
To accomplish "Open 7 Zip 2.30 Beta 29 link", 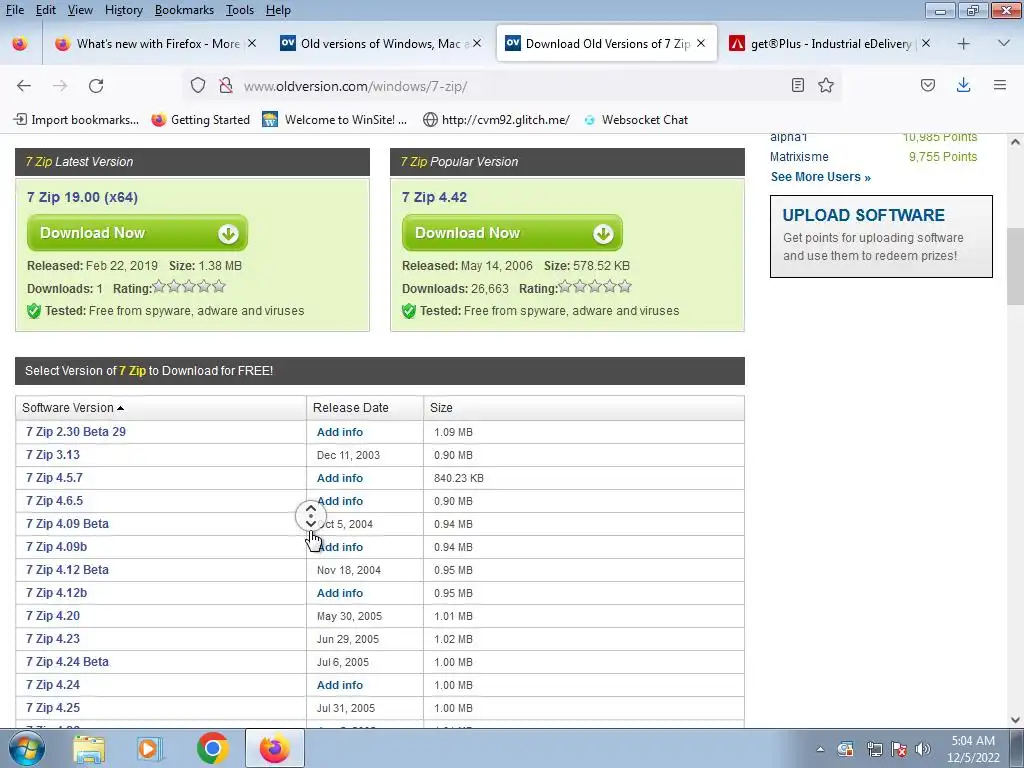I will [76, 432].
